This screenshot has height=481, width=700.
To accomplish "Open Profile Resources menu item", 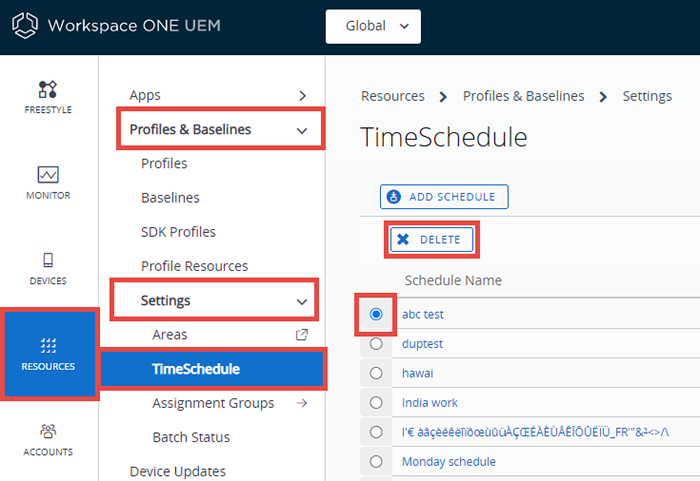I will [x=194, y=266].
